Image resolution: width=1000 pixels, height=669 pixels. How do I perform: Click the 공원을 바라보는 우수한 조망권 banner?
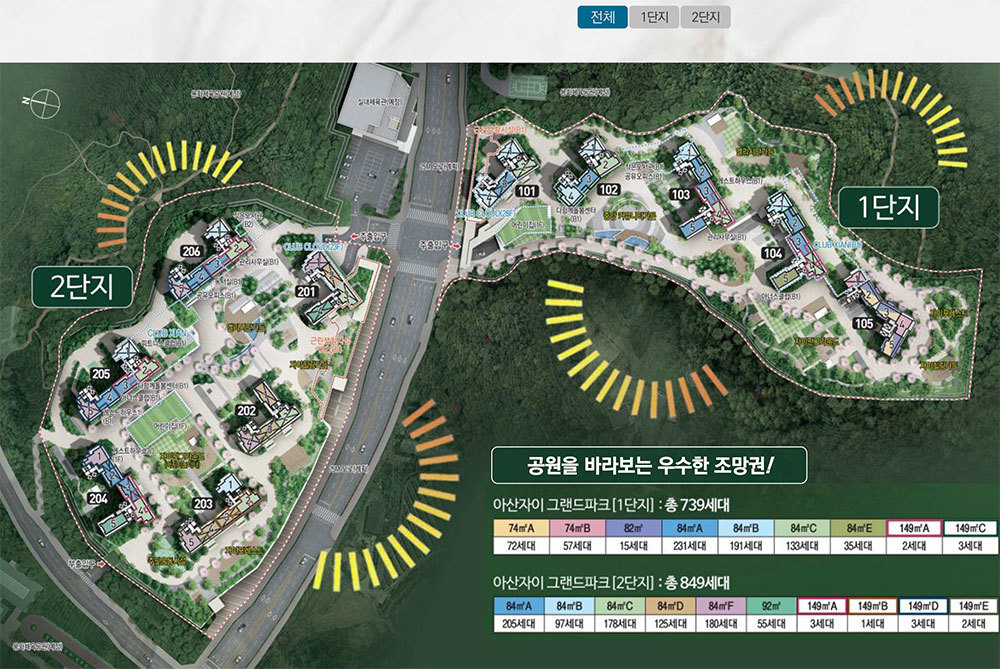tap(650, 466)
